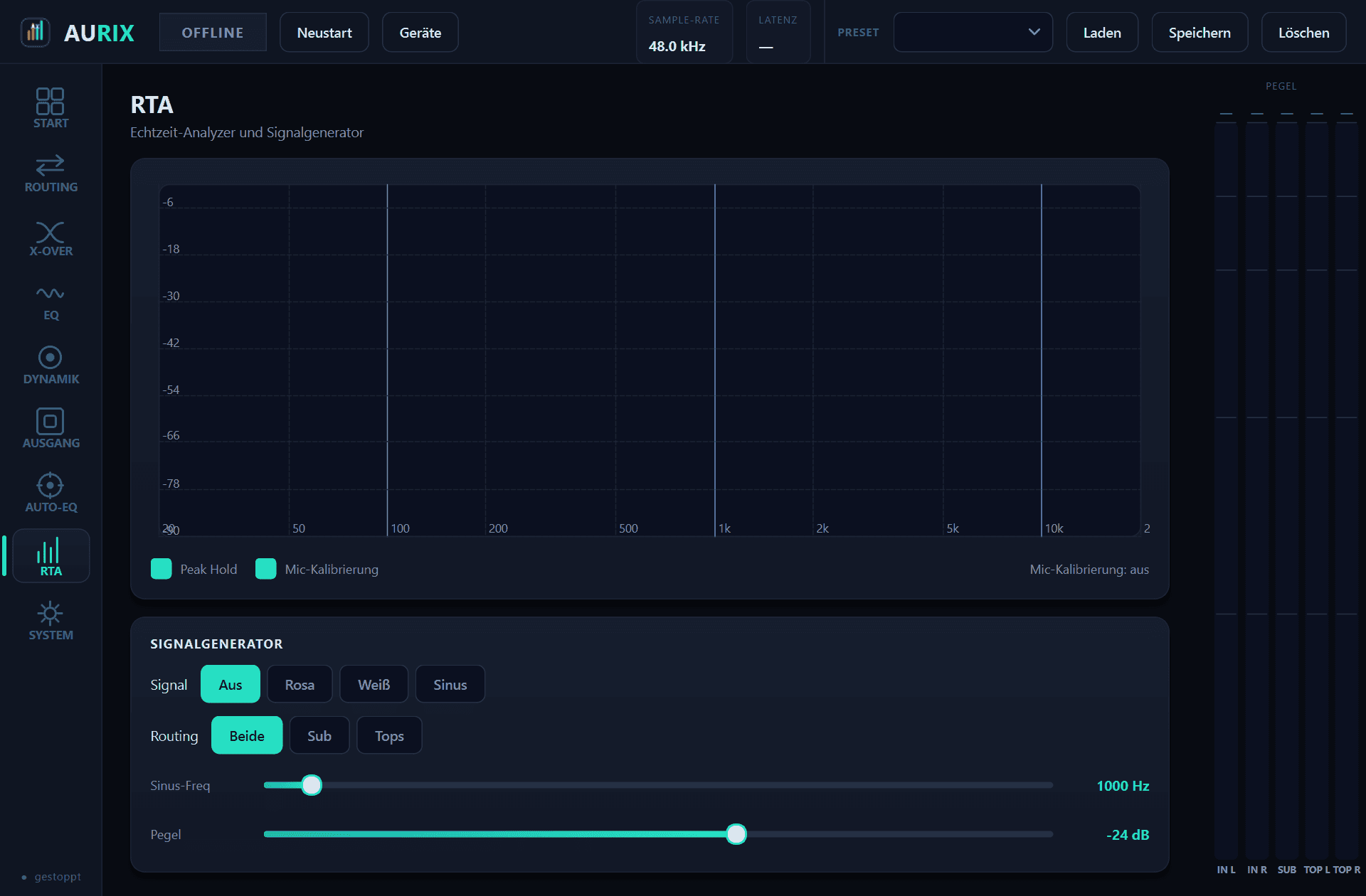Click the 1k frequency label on graph
The image size is (1366, 896).
[724, 528]
